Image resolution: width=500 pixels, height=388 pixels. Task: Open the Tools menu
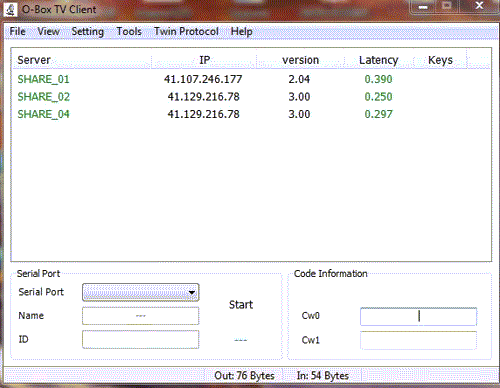(x=129, y=32)
